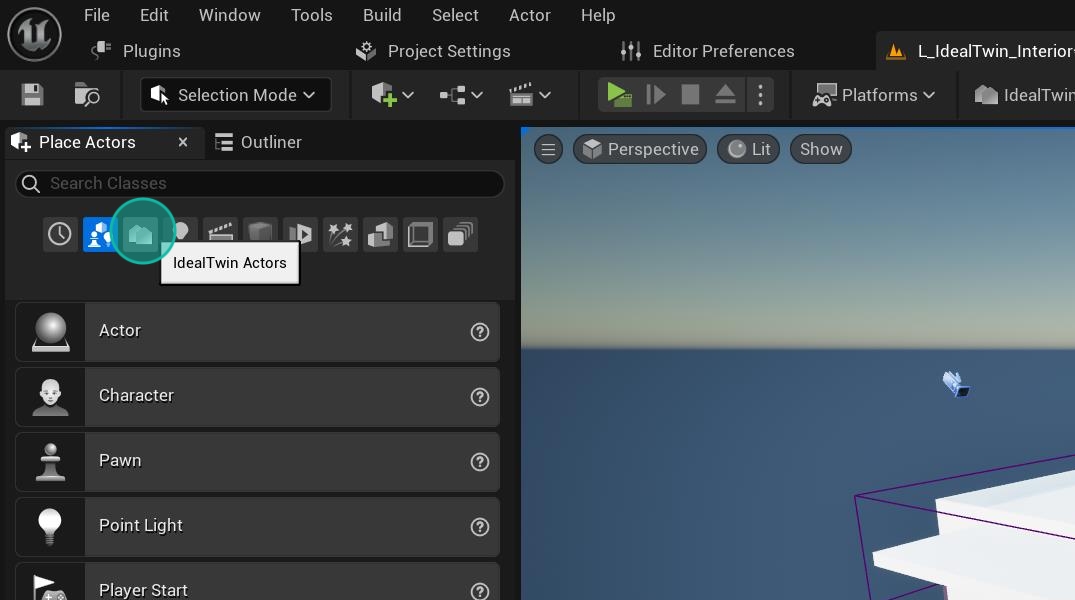The width and height of the screenshot is (1075, 600).
Task: Select the Player Start class row
Action: point(257,581)
